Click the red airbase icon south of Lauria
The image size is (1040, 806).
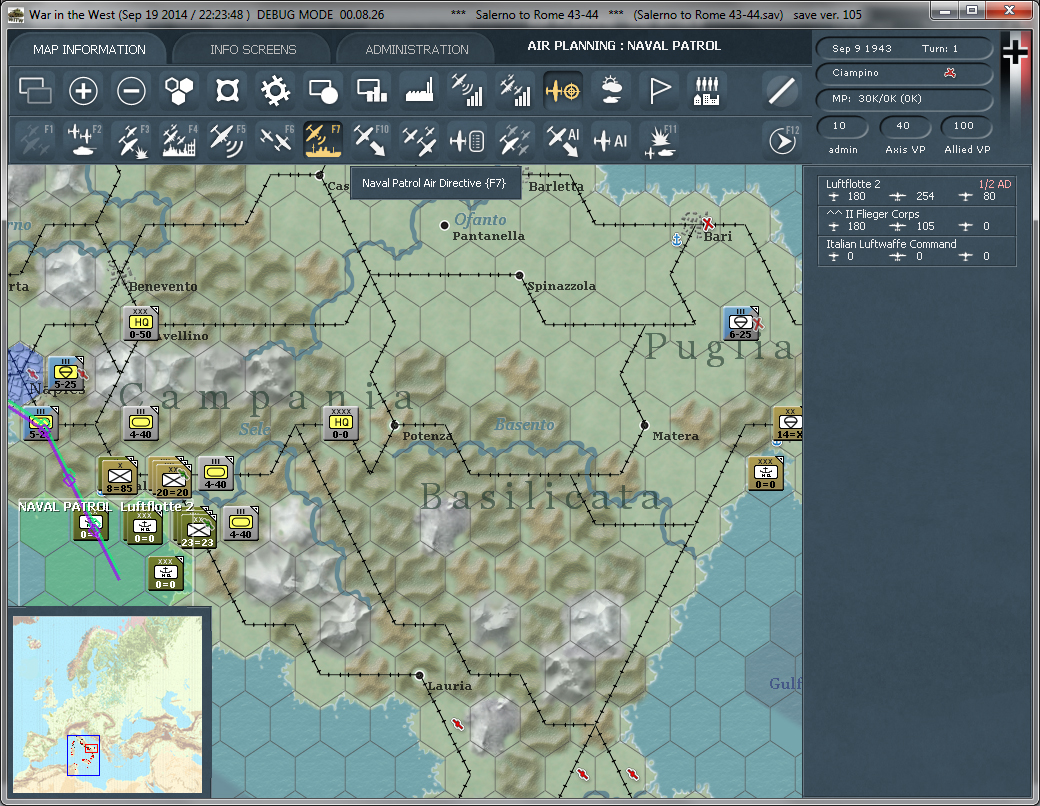tap(457, 724)
